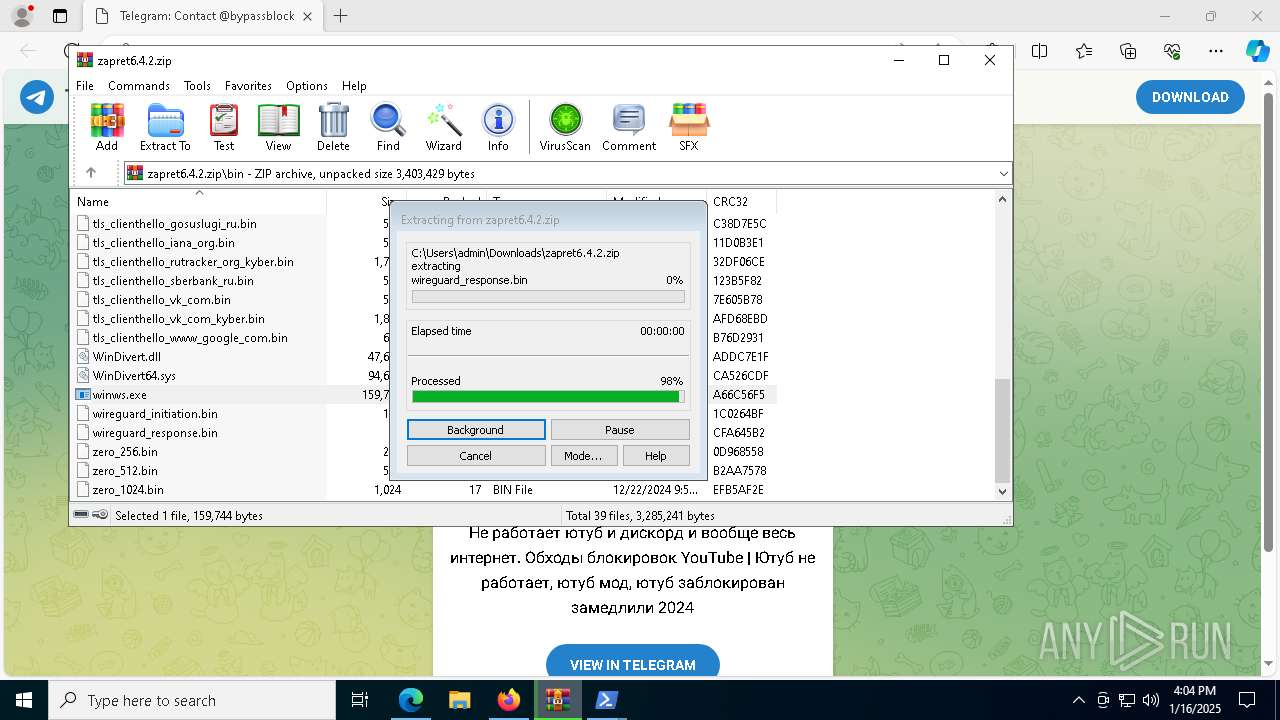This screenshot has height=720, width=1280.
Task: Run the VirusScan icon
Action: pyautogui.click(x=565, y=127)
